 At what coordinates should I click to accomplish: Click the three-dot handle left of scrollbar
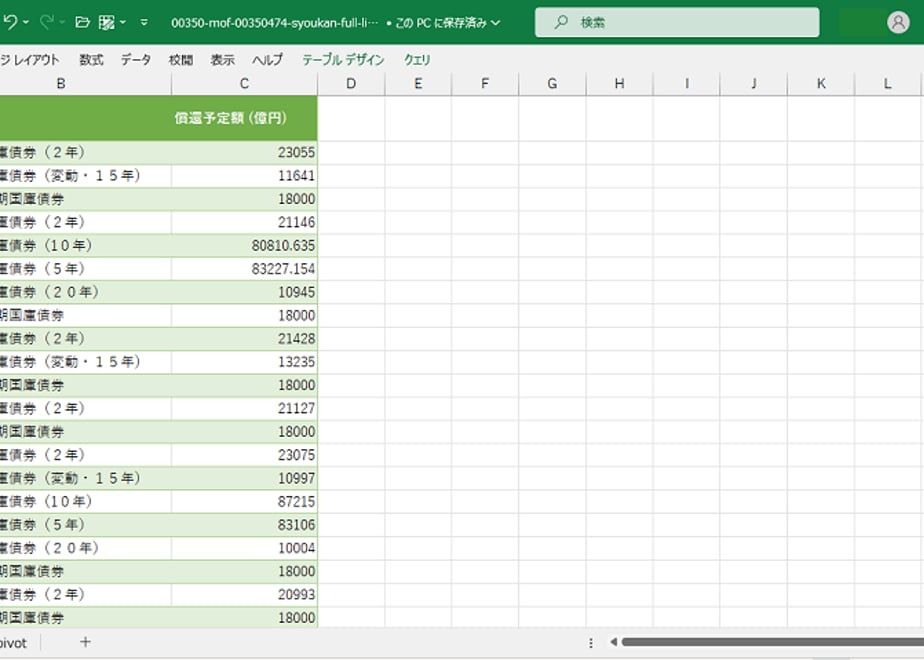point(590,642)
